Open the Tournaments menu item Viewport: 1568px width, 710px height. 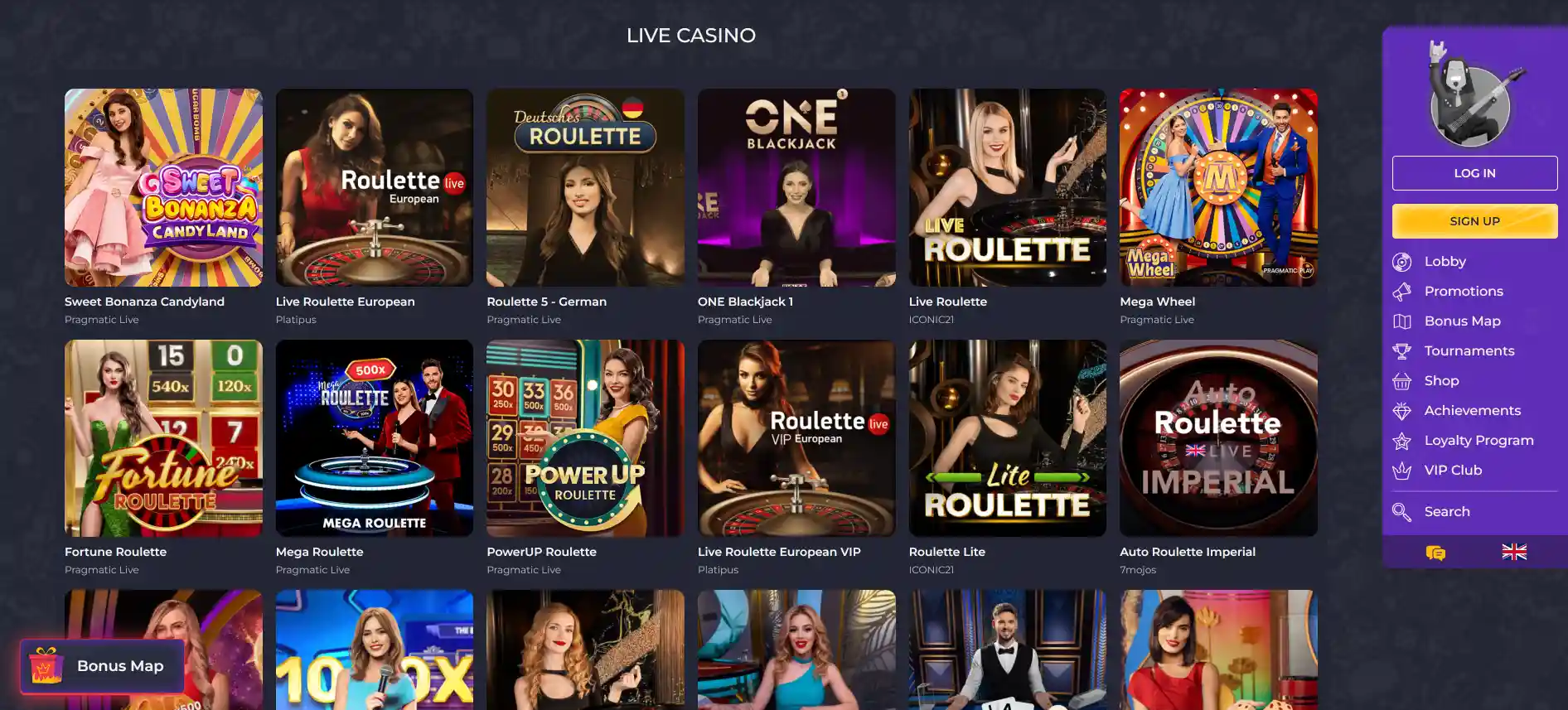click(1469, 351)
